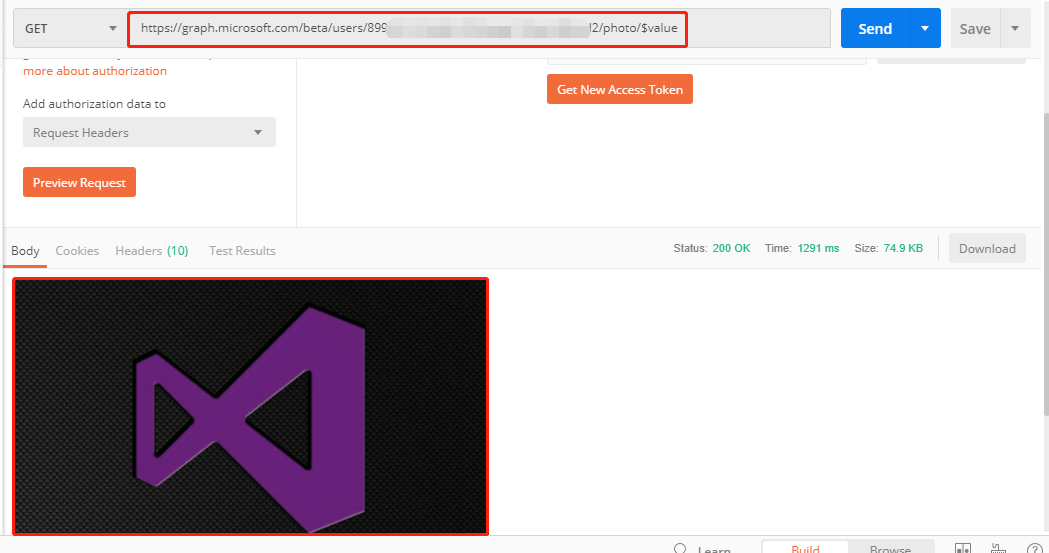The width and height of the screenshot is (1049, 553).
Task: Send the request with Send button
Action: pyautogui.click(x=875, y=29)
